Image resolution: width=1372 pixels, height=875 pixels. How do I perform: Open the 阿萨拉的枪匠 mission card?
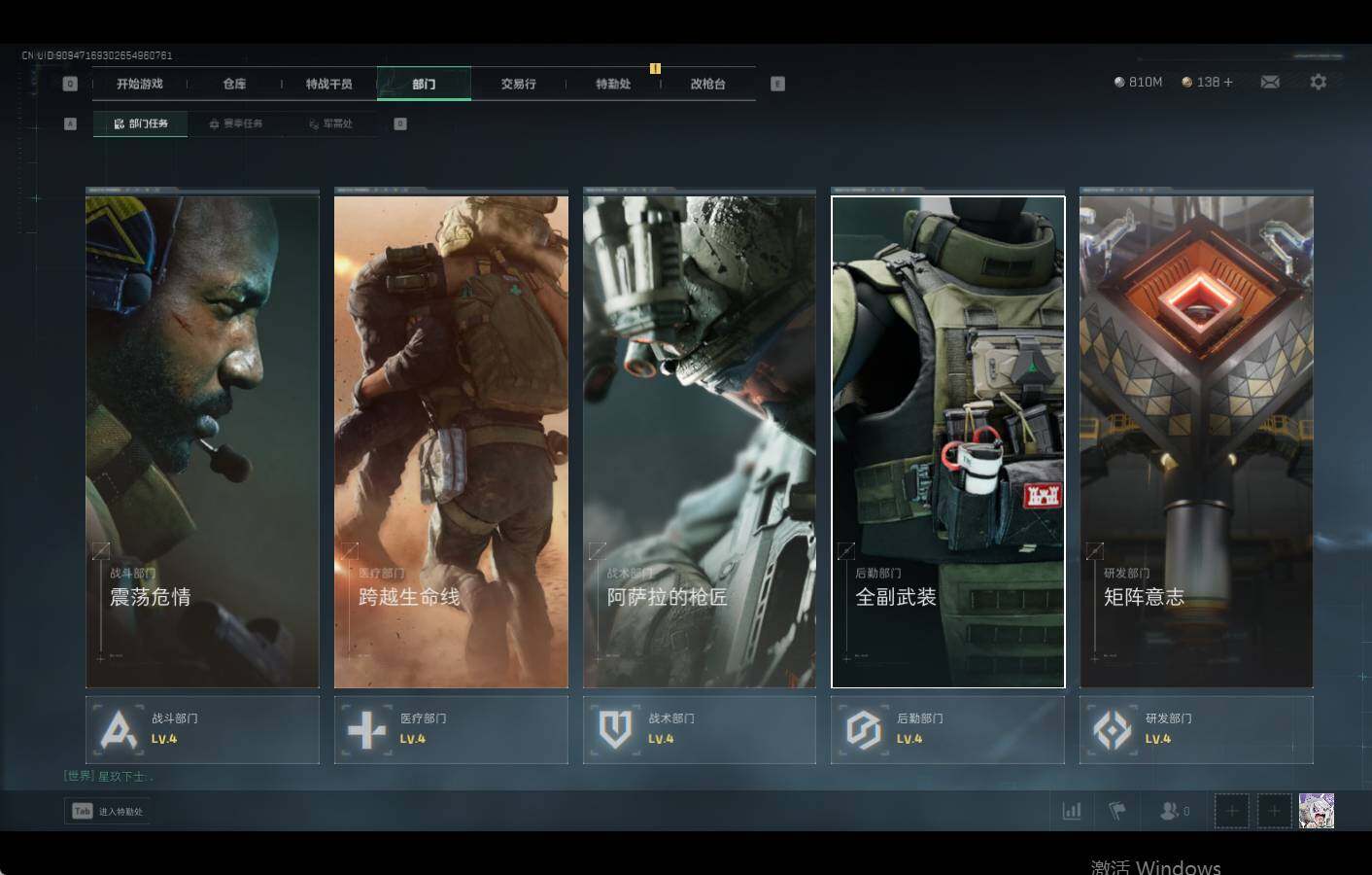point(700,441)
